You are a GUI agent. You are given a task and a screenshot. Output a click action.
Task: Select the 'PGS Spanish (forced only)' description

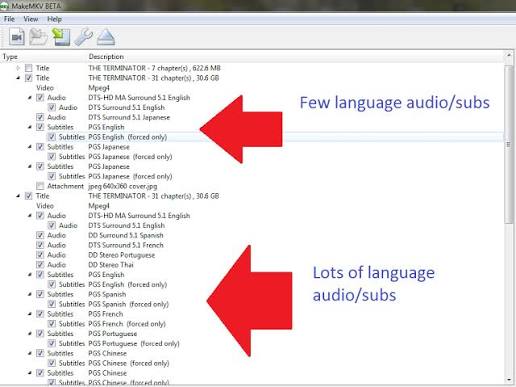(129, 304)
